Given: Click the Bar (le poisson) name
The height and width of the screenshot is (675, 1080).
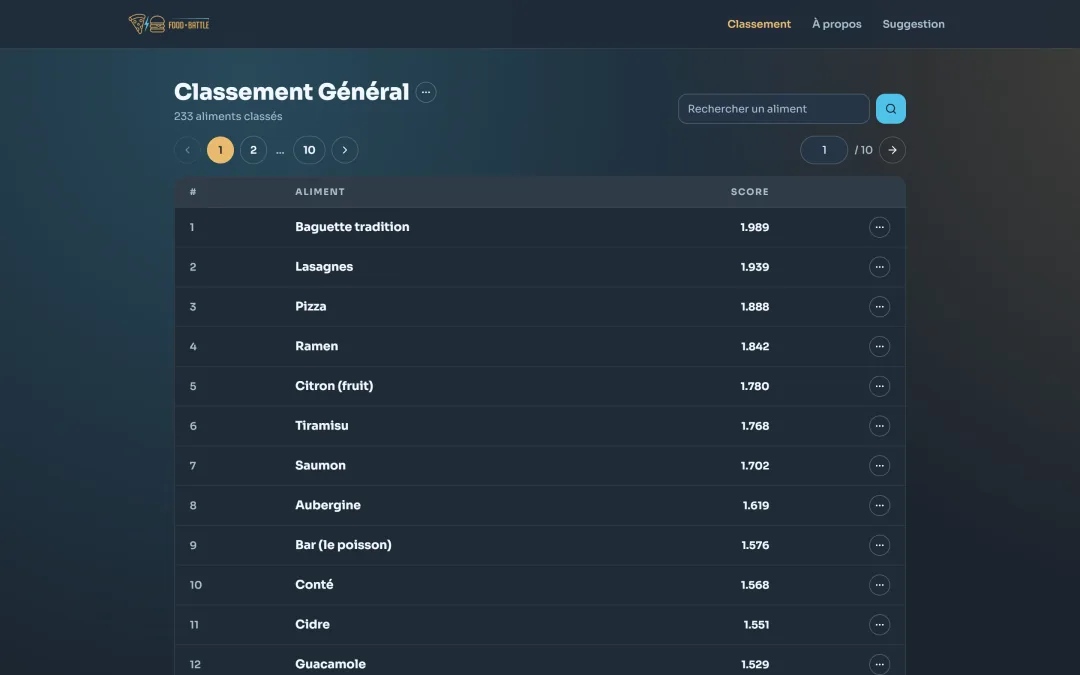Looking at the screenshot, I should 343,545.
